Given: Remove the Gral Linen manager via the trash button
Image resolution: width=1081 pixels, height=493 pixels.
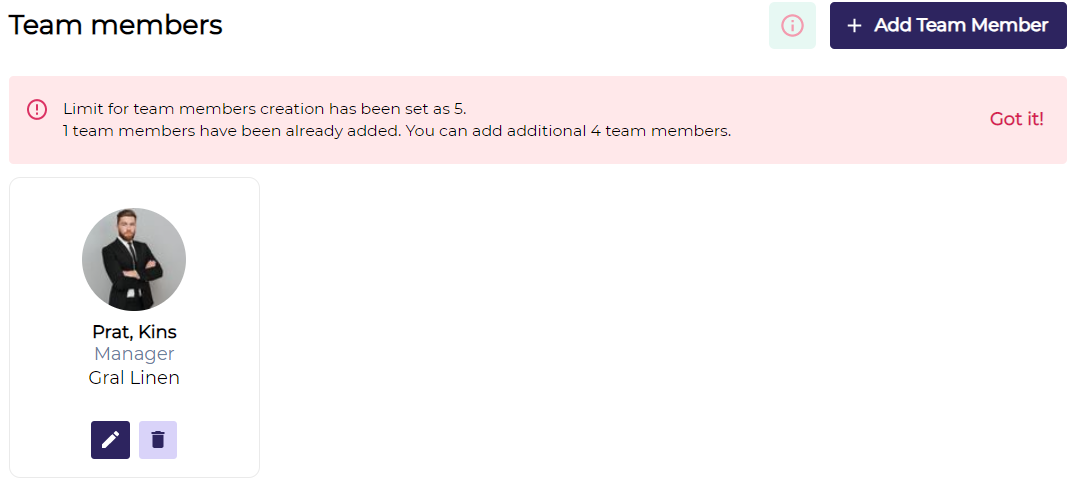Looking at the screenshot, I should tap(158, 440).
